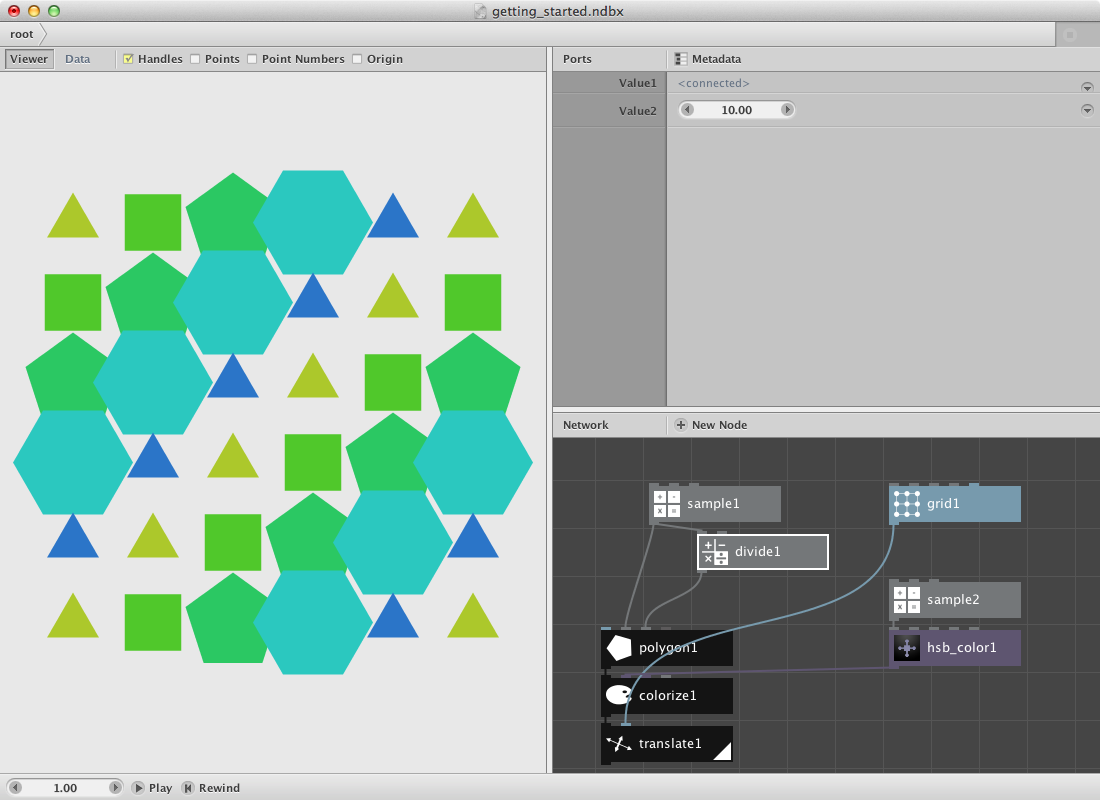This screenshot has width=1100, height=800.
Task: Select the grid1 node's grid icon
Action: (x=906, y=503)
